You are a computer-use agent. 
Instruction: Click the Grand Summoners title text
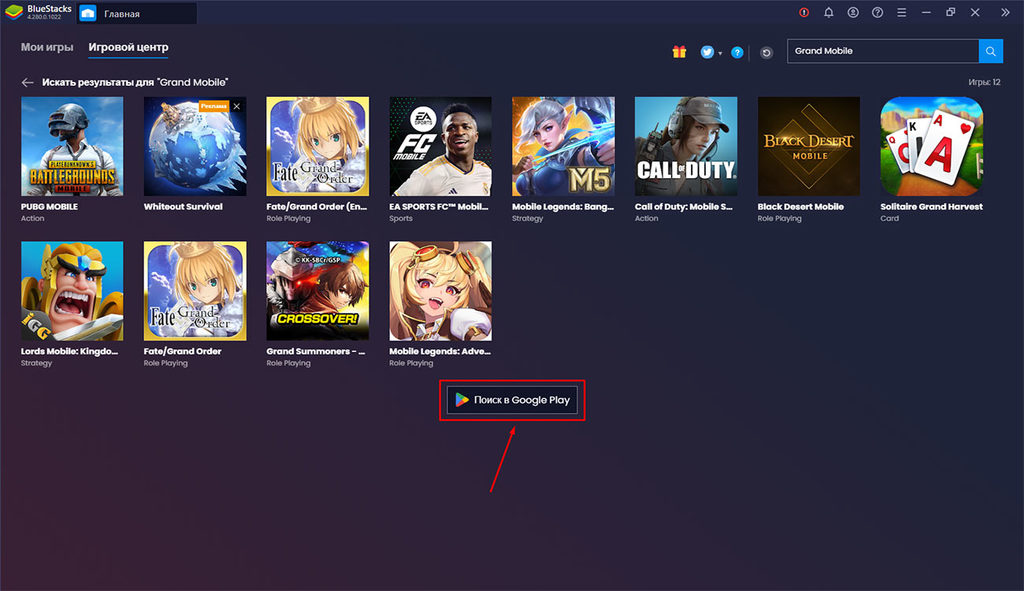click(315, 351)
